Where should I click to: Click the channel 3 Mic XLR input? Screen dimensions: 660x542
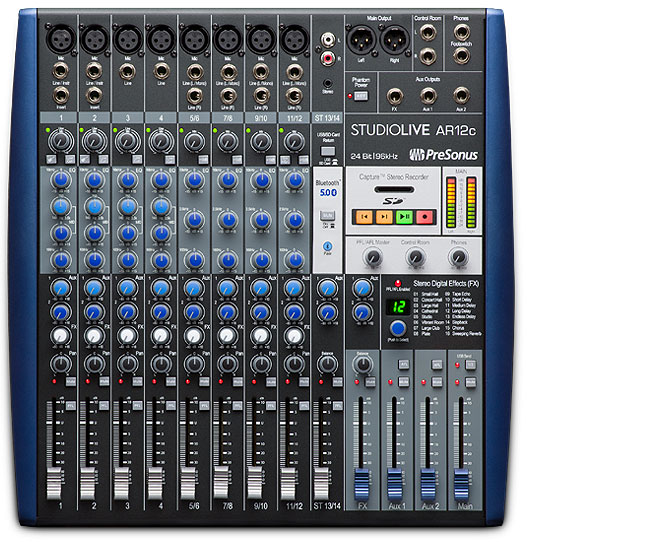[127, 40]
